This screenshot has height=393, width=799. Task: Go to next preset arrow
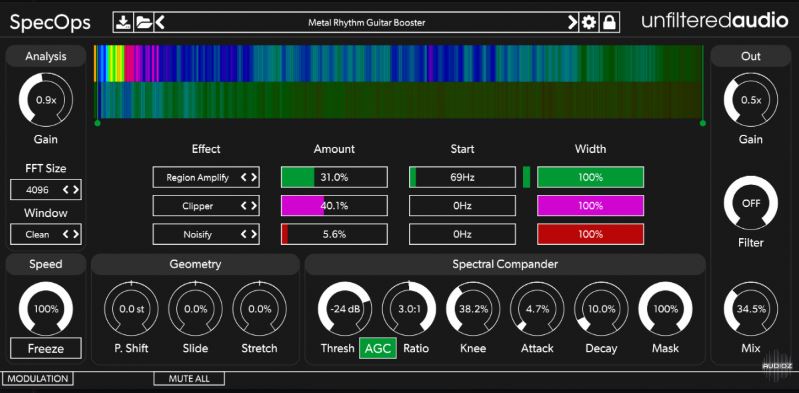tap(573, 22)
